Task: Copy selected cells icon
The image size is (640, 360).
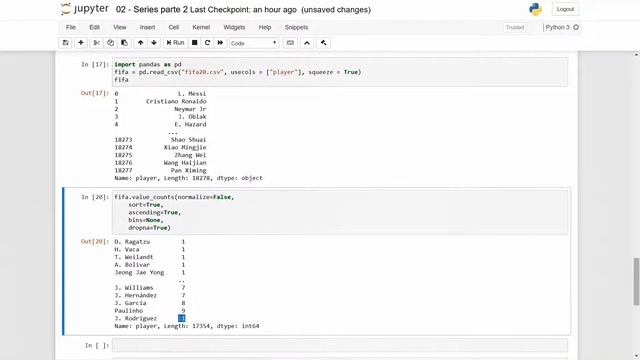Action: (110, 43)
